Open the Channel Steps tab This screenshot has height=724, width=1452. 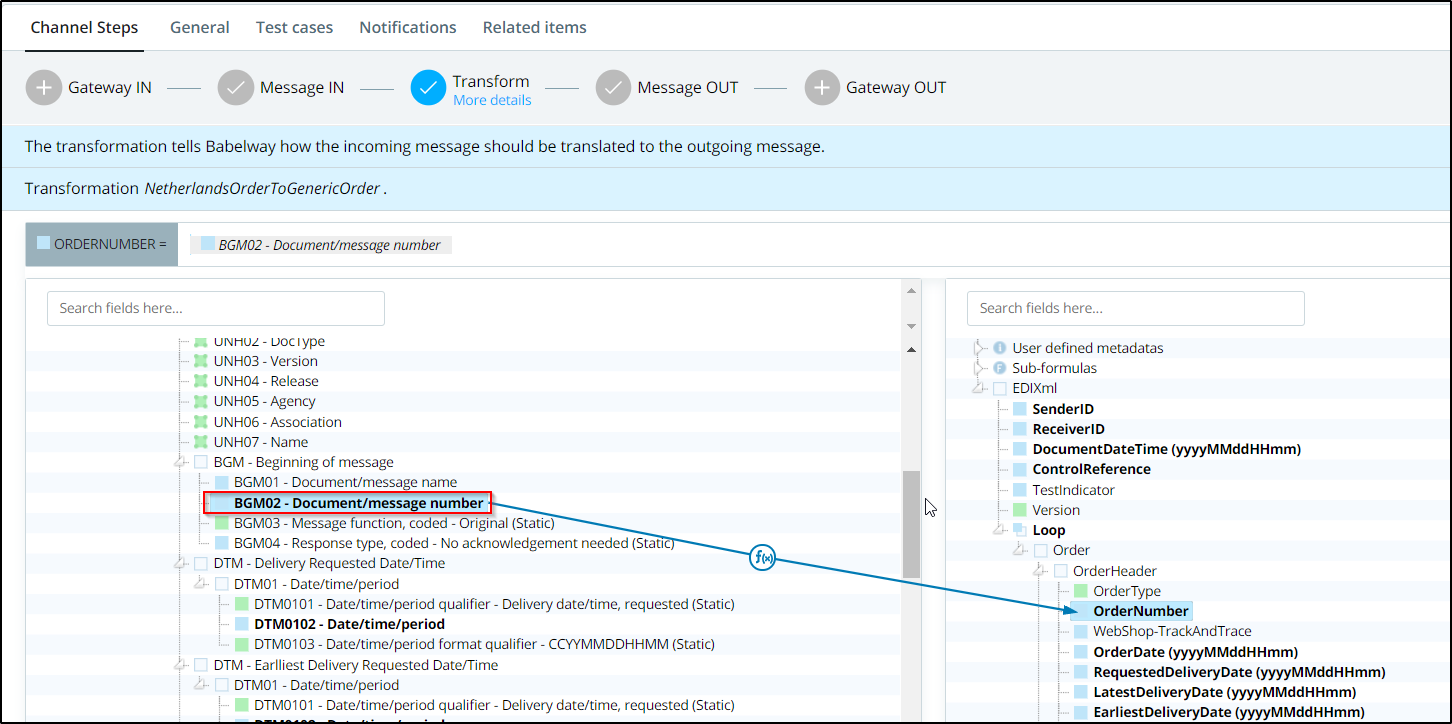click(x=84, y=27)
